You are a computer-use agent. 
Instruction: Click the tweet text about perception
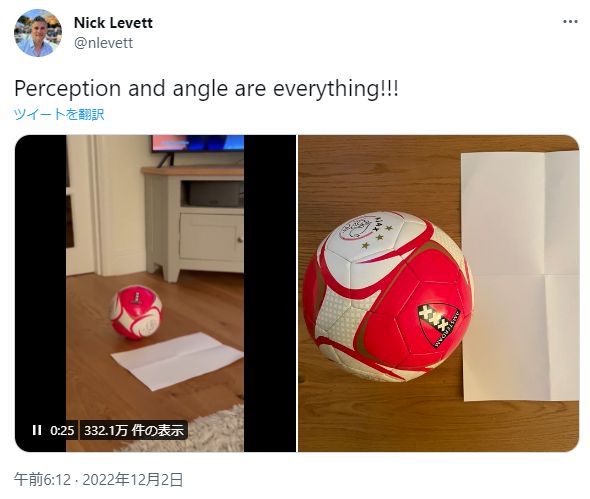pos(206,89)
